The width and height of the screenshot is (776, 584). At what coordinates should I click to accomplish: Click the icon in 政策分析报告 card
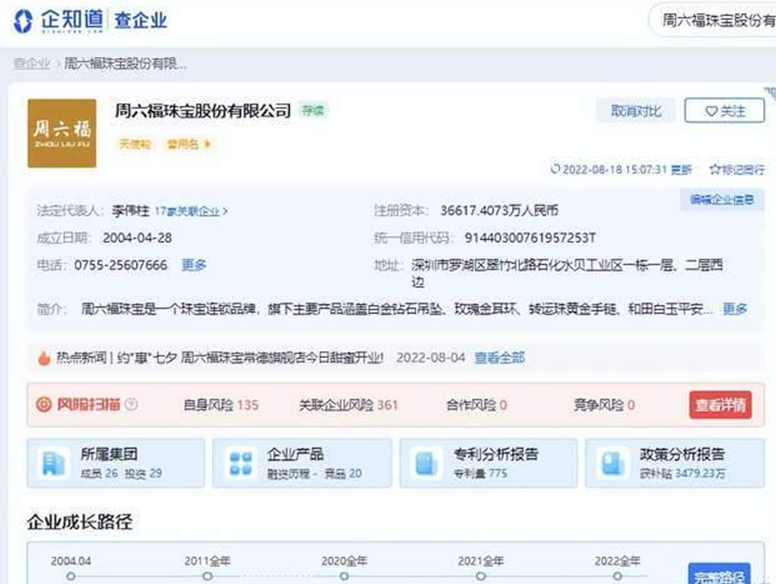613,463
